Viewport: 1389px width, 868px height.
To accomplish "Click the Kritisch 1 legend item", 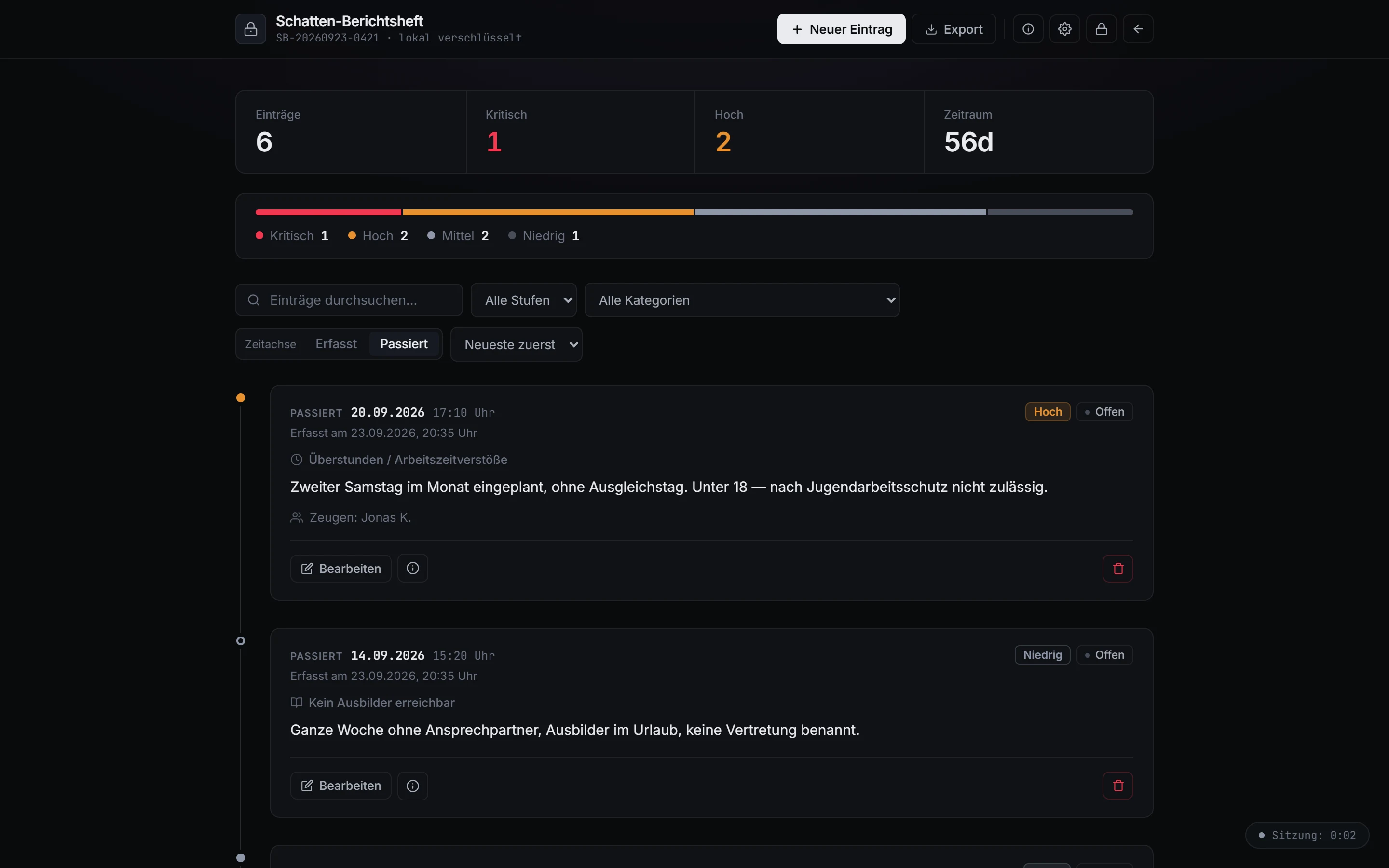I will [292, 236].
